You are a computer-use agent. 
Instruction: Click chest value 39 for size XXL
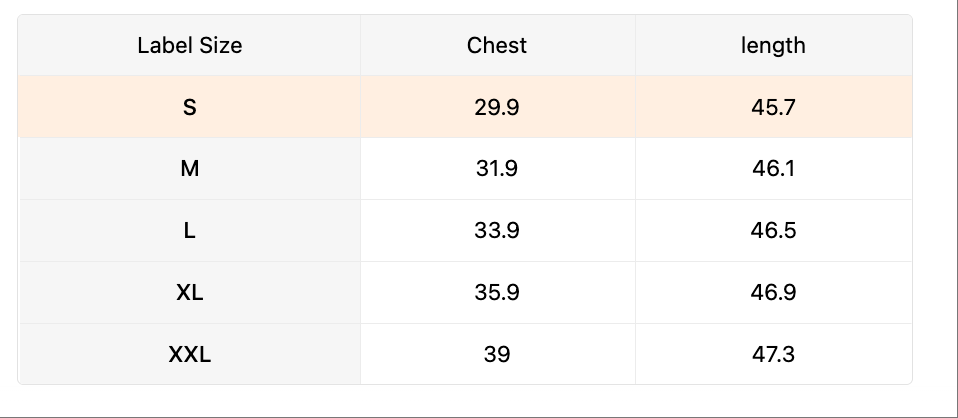[497, 354]
